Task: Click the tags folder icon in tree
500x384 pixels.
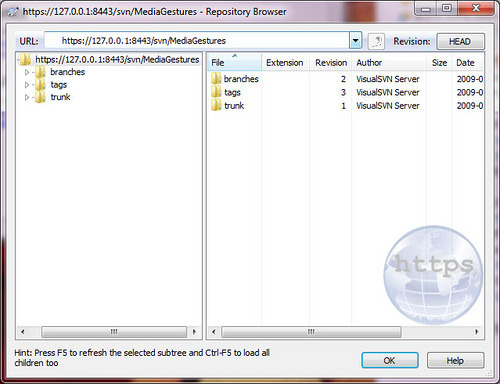Action: [x=40, y=85]
